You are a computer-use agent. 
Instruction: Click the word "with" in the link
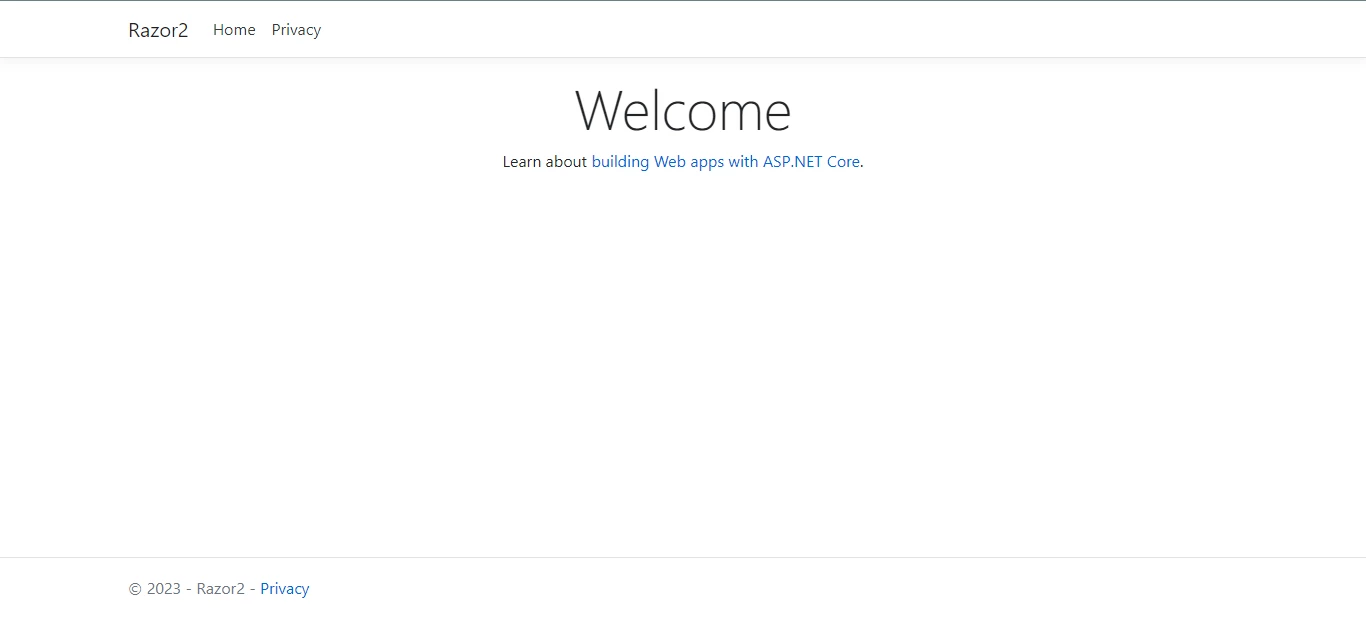click(x=743, y=161)
